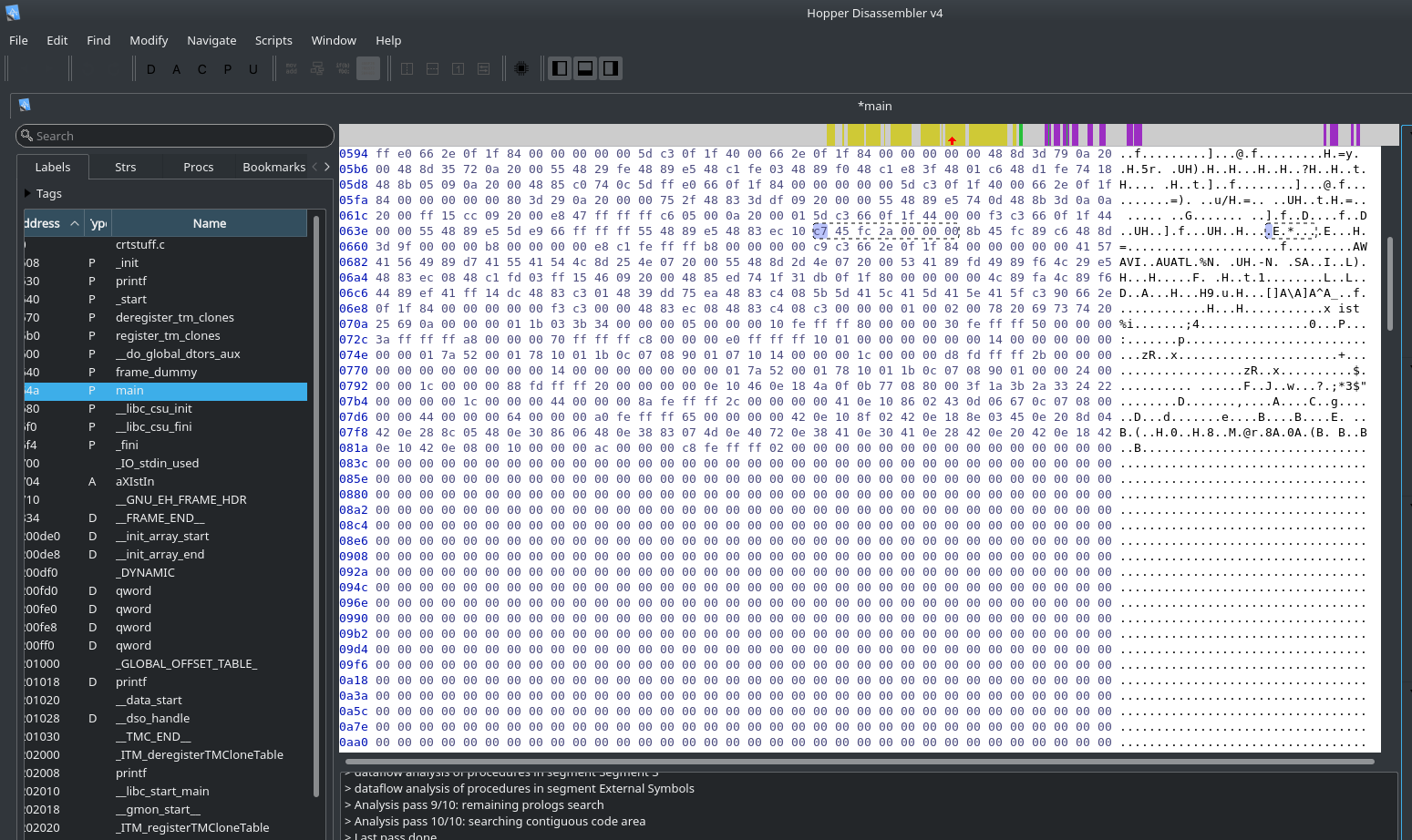Open the Find menu
Screen dimensions: 1412x840
[98, 40]
